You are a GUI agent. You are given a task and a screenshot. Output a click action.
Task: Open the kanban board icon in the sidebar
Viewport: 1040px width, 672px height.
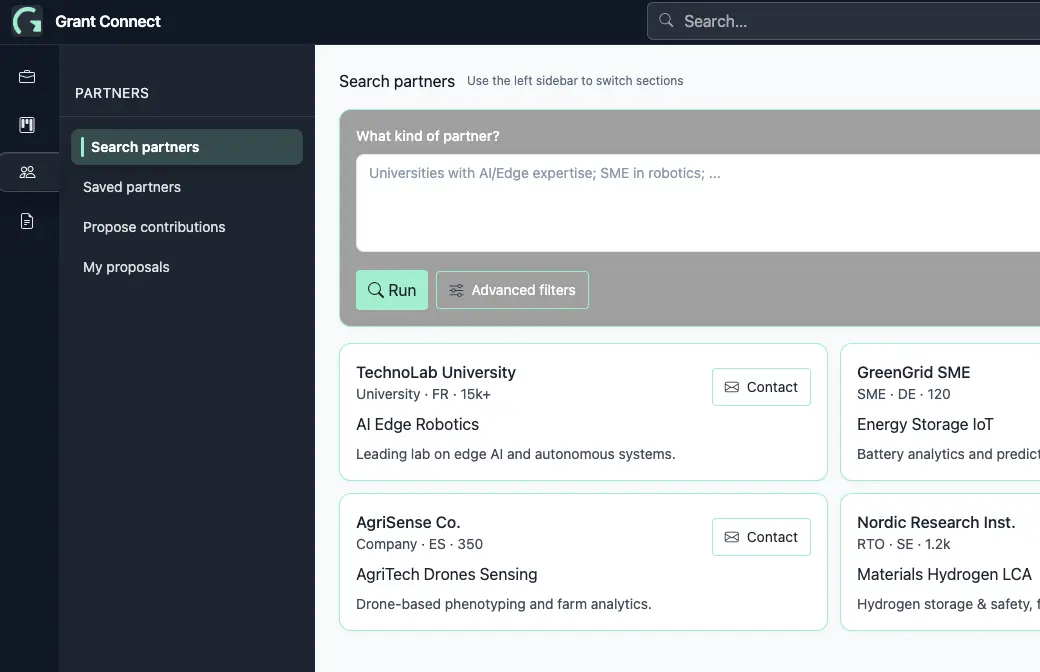(x=27, y=125)
